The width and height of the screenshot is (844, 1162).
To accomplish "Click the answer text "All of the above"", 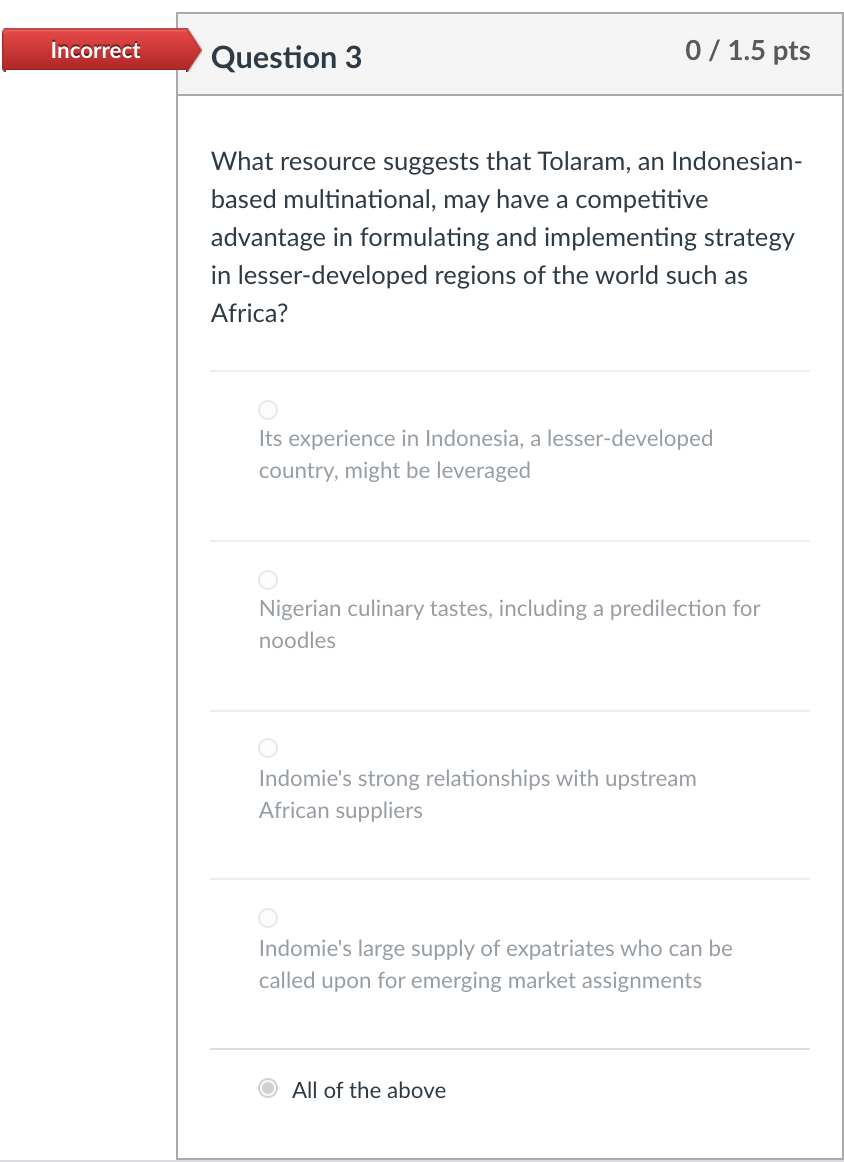I will click(x=369, y=1090).
